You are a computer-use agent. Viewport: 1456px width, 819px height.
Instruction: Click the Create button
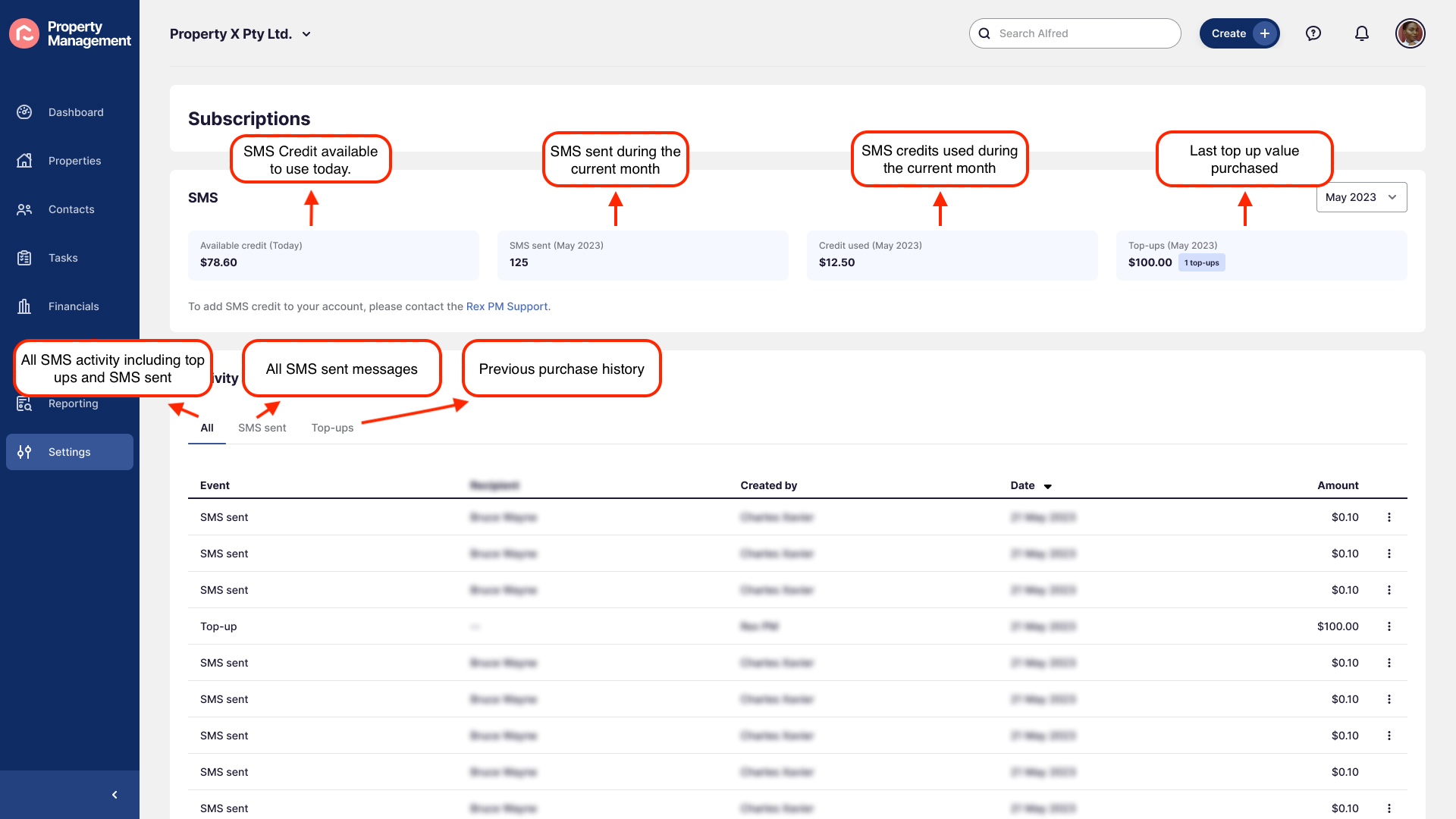[x=1239, y=33]
